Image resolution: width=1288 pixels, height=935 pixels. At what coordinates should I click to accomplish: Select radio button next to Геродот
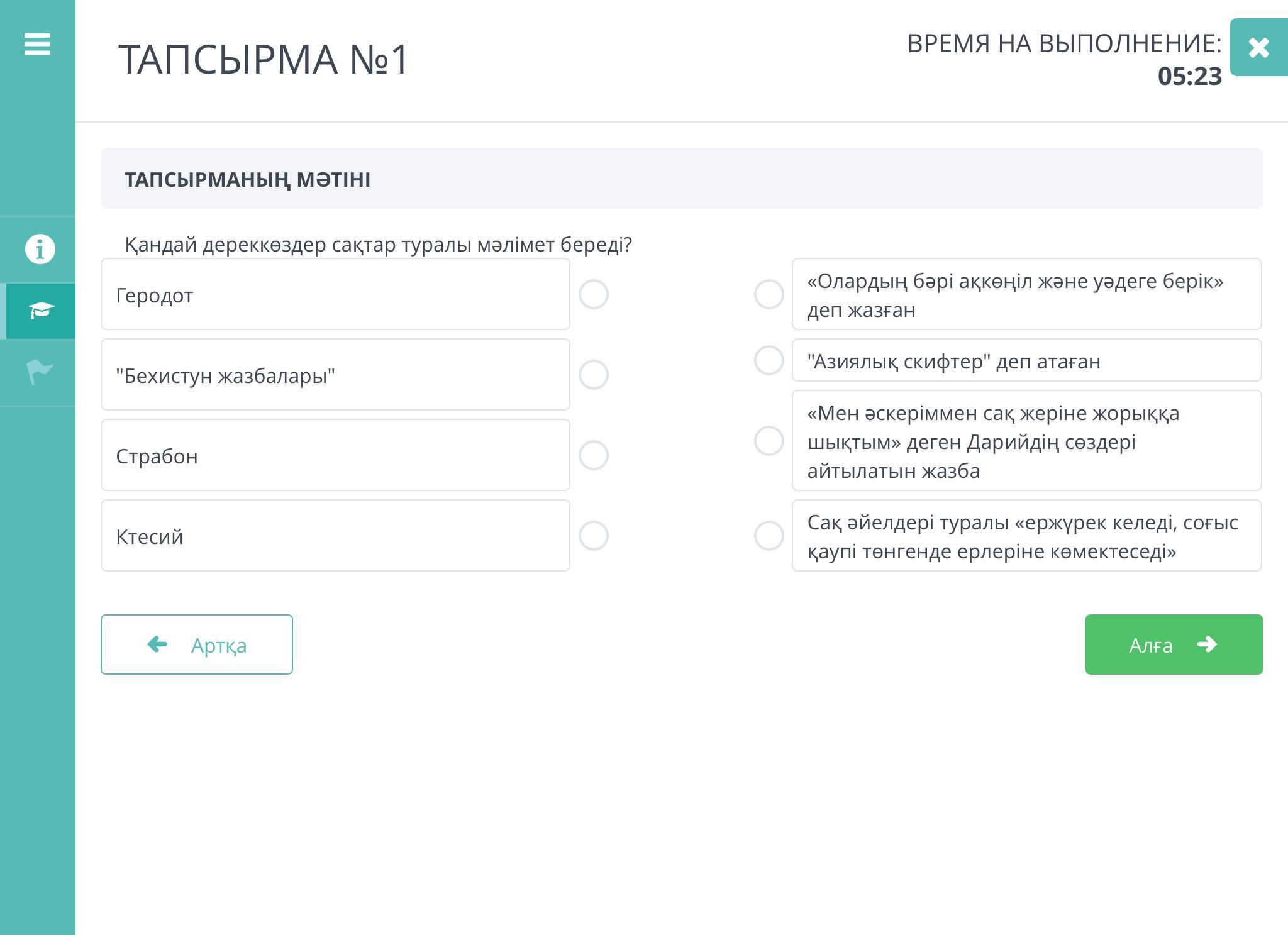pyautogui.click(x=593, y=294)
